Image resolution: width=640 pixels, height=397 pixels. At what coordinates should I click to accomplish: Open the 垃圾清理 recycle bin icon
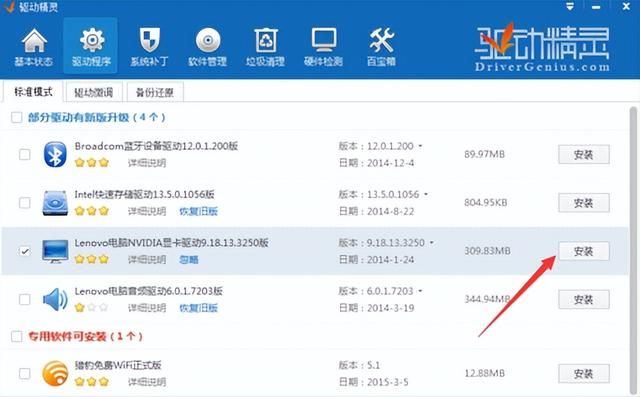[x=266, y=40]
